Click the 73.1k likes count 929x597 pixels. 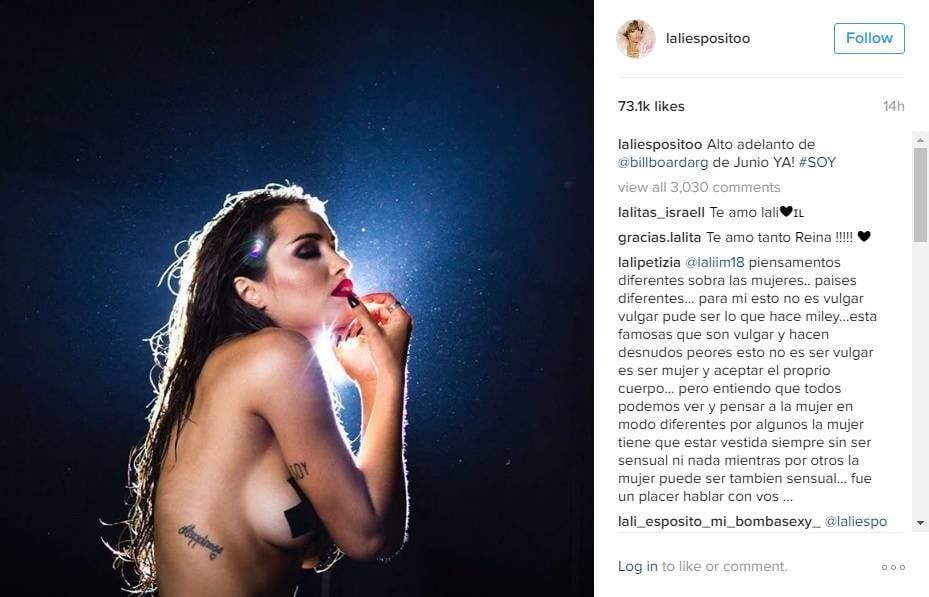651,107
